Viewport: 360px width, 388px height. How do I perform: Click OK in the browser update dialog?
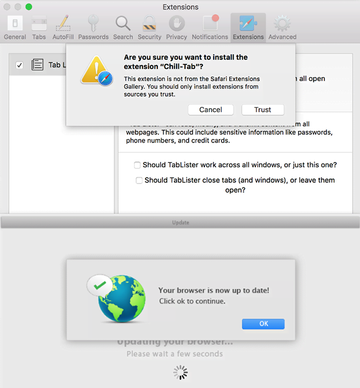(x=263, y=324)
